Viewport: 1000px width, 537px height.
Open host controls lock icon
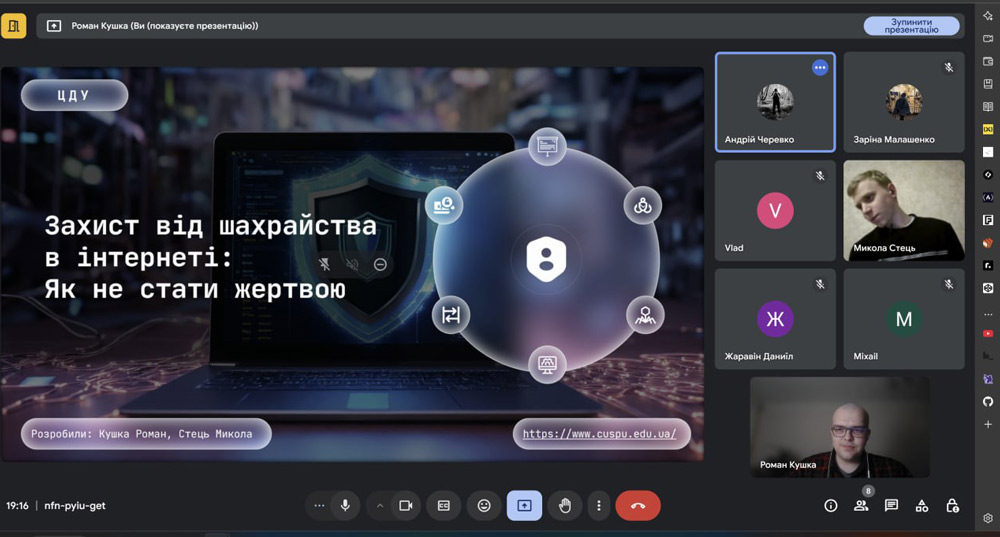point(953,506)
